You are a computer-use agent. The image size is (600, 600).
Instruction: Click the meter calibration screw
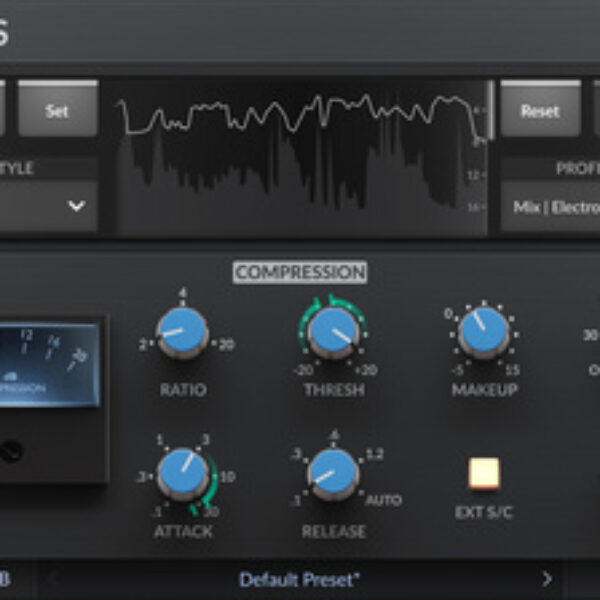[x=11, y=452]
